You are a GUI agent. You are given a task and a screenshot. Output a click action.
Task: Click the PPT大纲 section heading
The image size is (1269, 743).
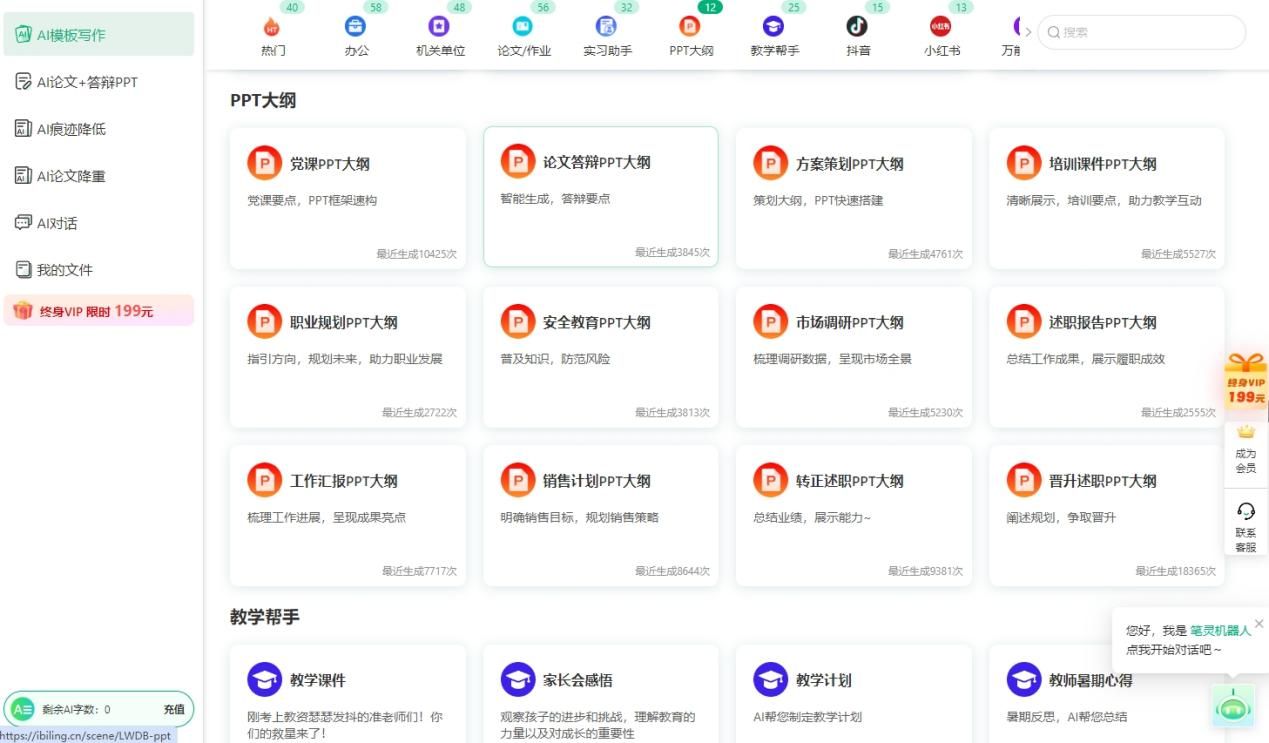tap(263, 100)
